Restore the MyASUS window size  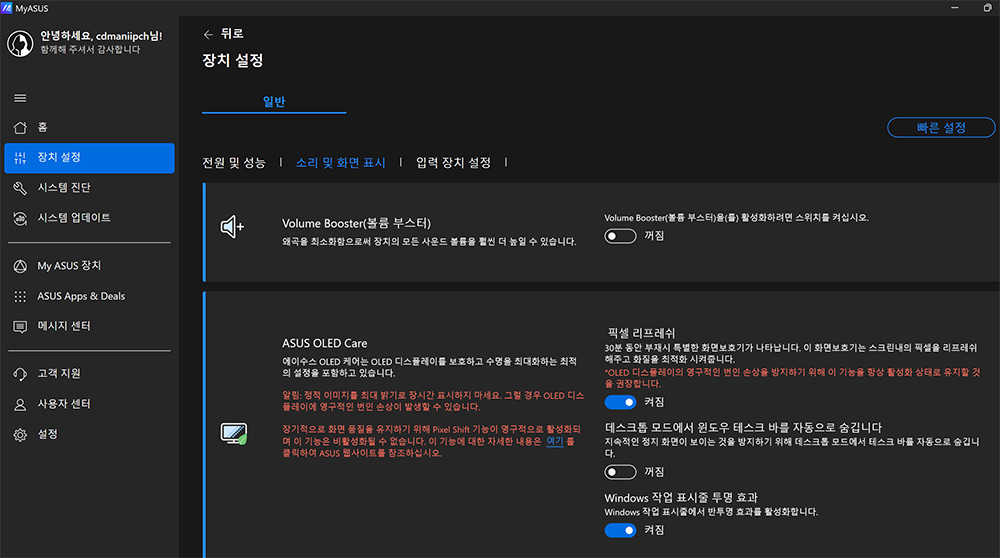pos(987,8)
